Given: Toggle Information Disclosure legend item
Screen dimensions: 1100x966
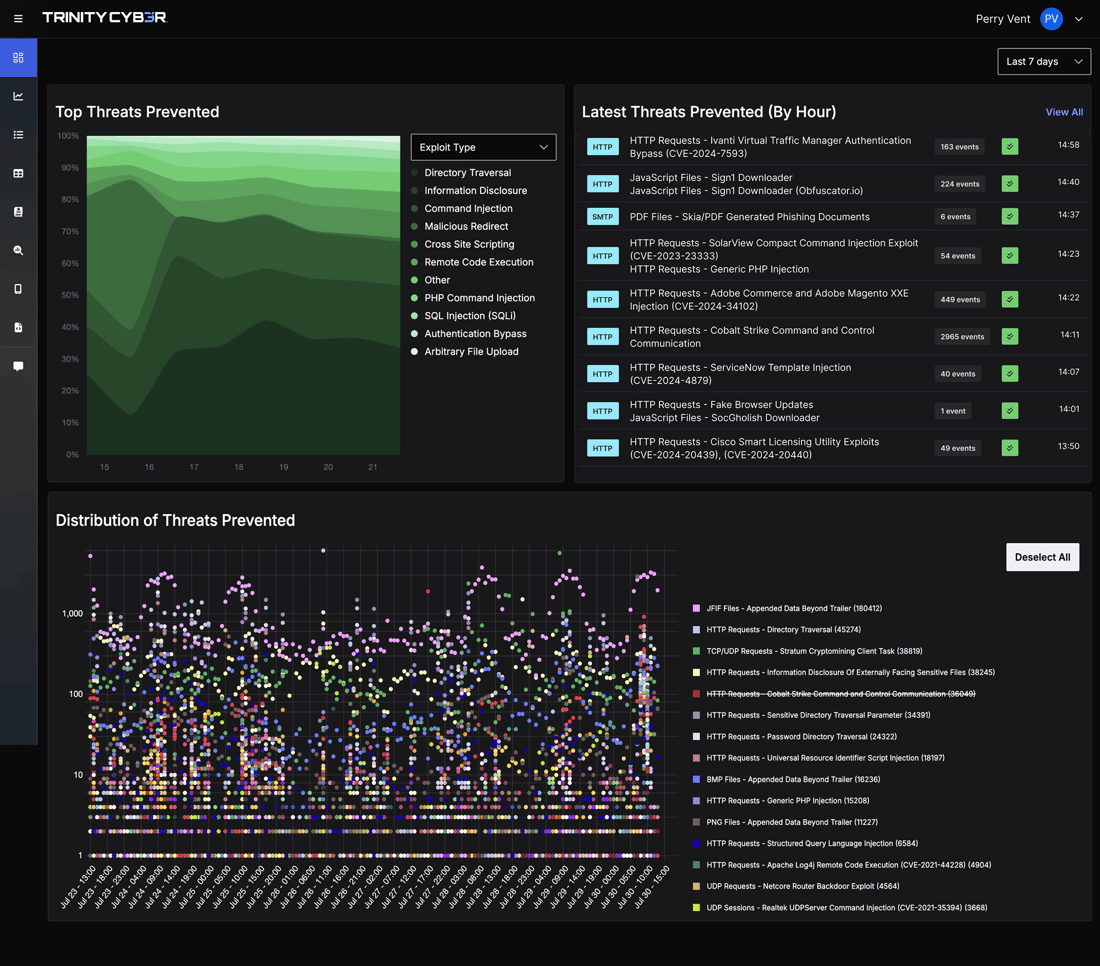Looking at the screenshot, I should tap(469, 191).
